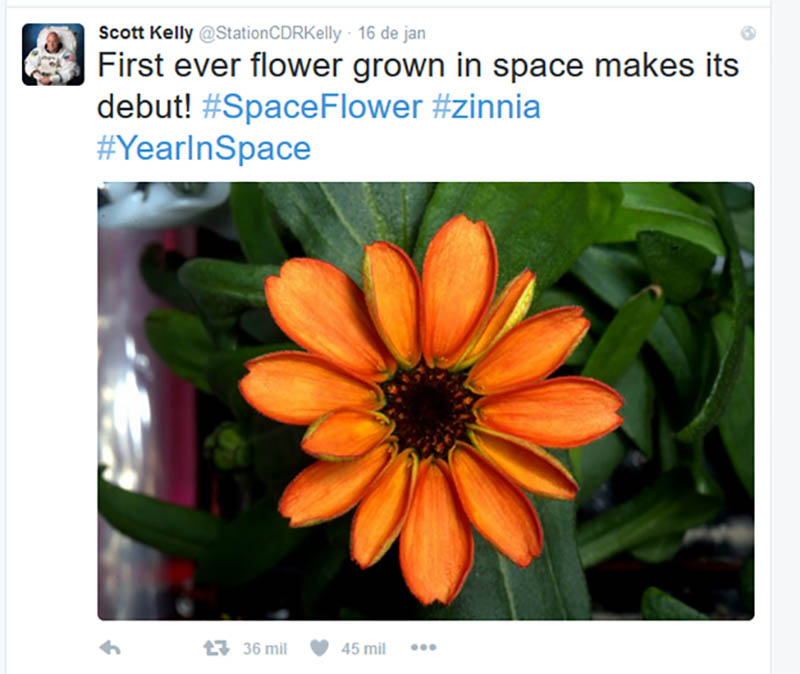Viewport: 800px width, 674px height.
Task: Open the 16 de jan timestamp
Action: (x=392, y=34)
